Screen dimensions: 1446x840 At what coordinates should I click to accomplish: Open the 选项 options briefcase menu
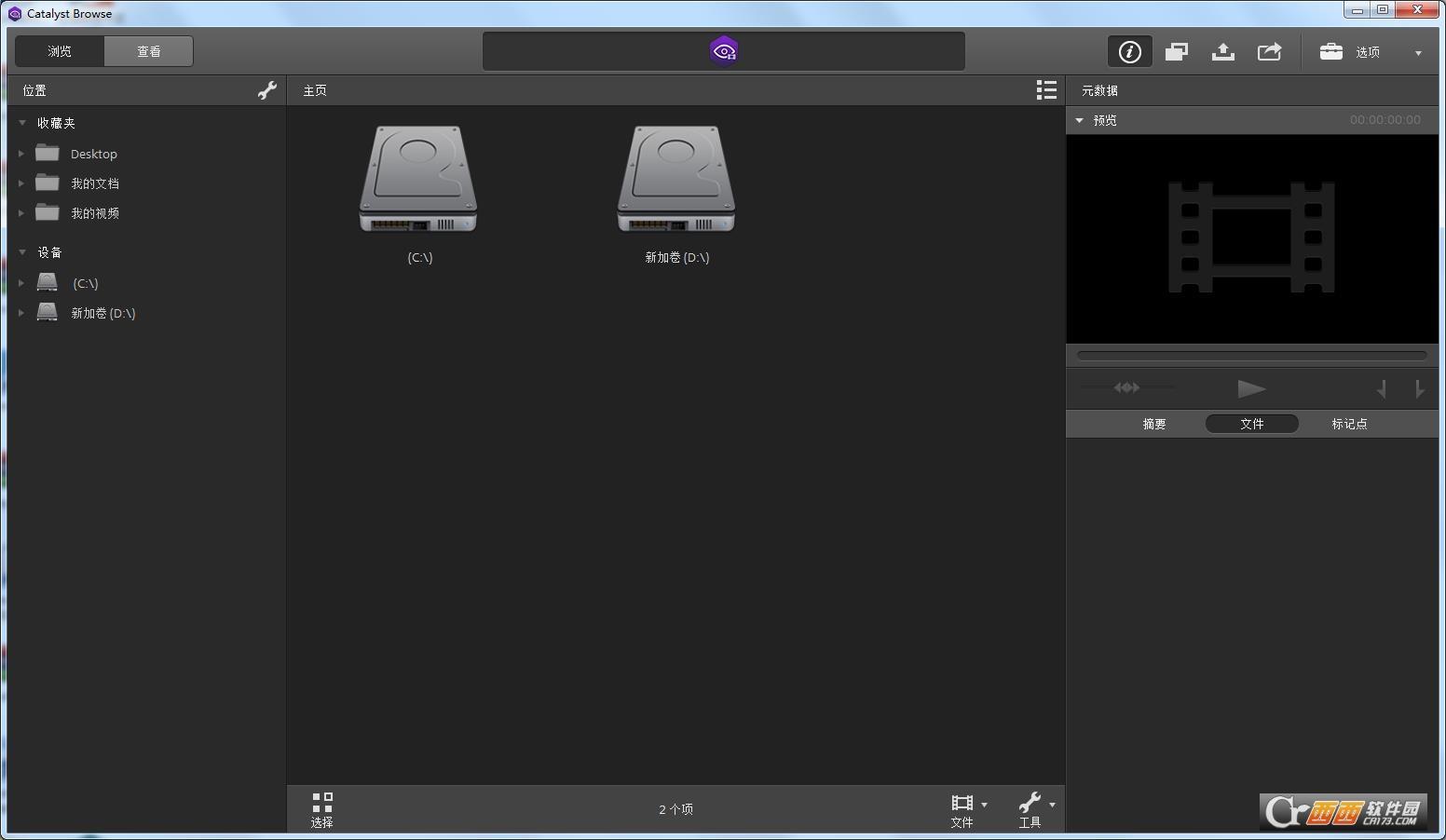pyautogui.click(x=1371, y=52)
